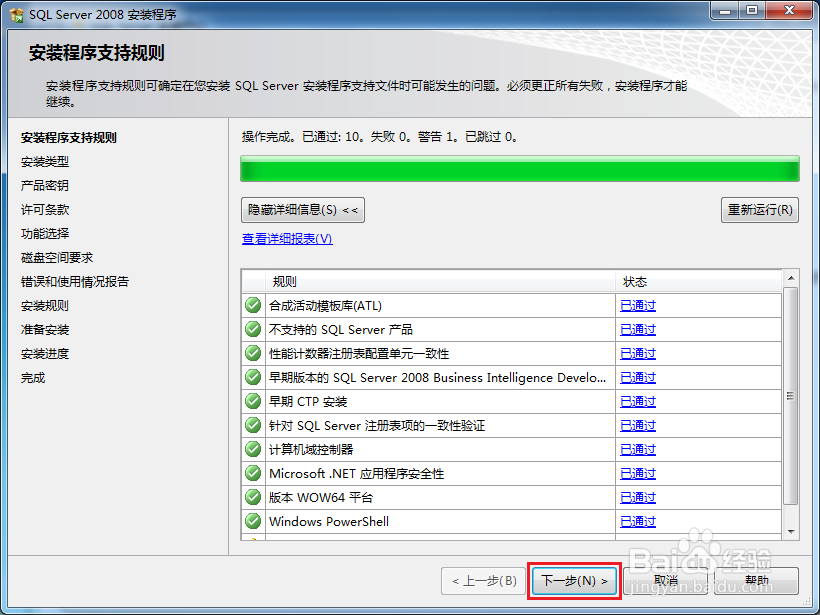Click the check icon next to 早期 CTP 安装
Image resolution: width=820 pixels, height=615 pixels.
click(x=252, y=401)
